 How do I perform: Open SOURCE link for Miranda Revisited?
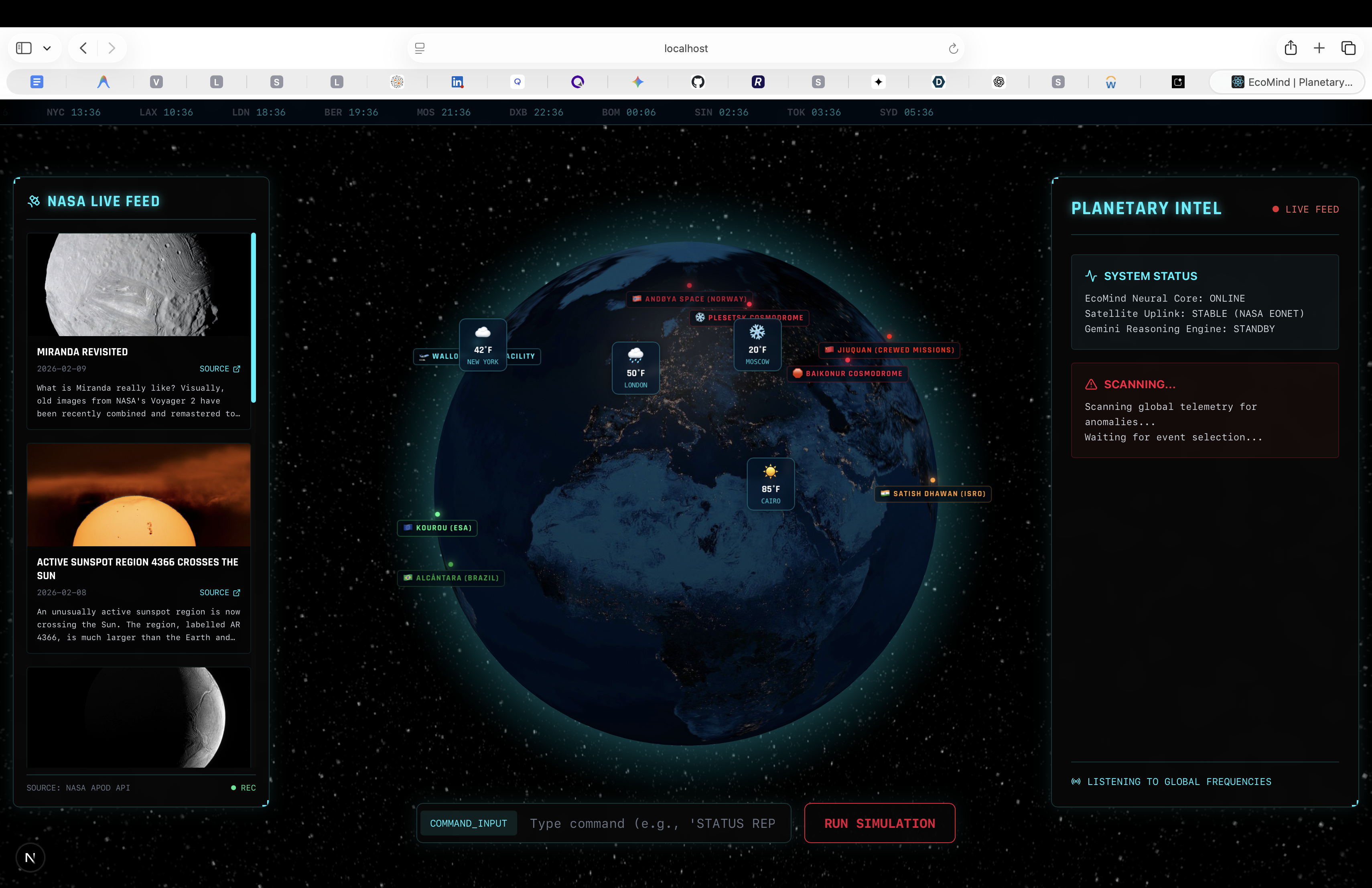tap(219, 369)
